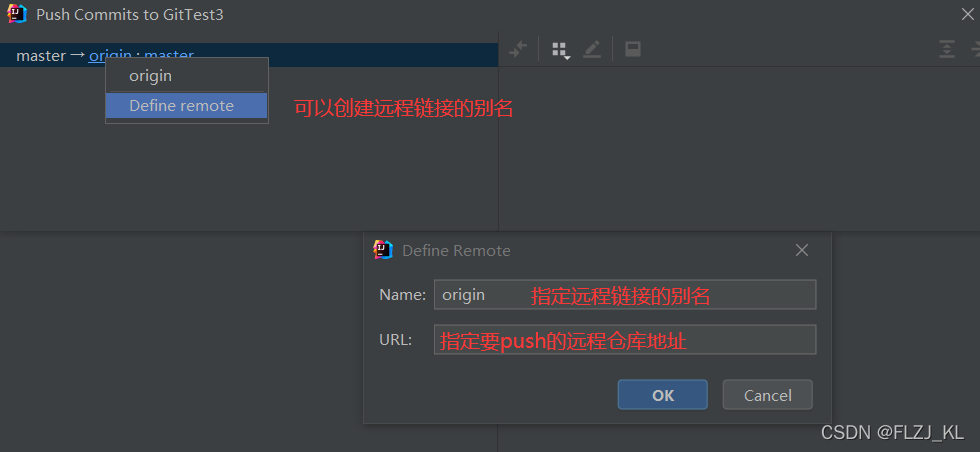Cancel the Define Remote dialog
This screenshot has height=452, width=980.
(768, 395)
